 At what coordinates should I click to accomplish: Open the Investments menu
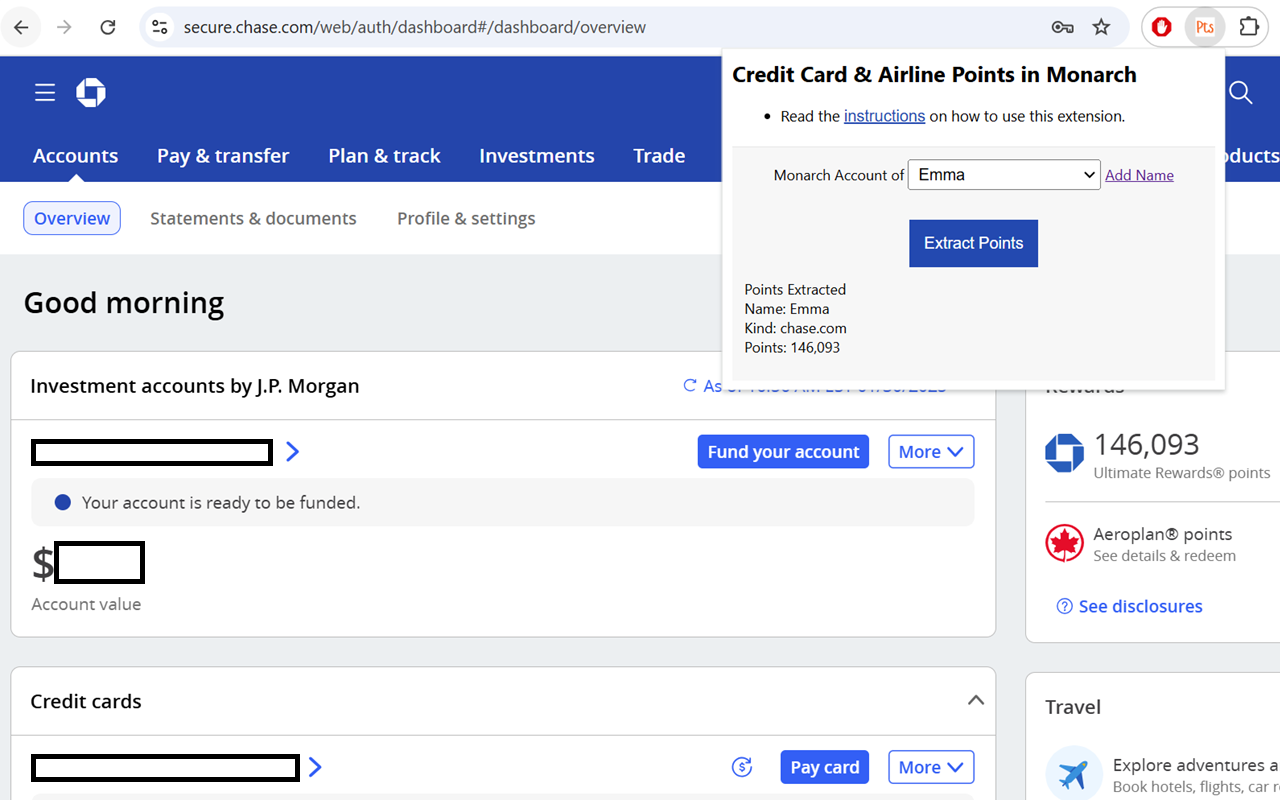click(x=537, y=155)
